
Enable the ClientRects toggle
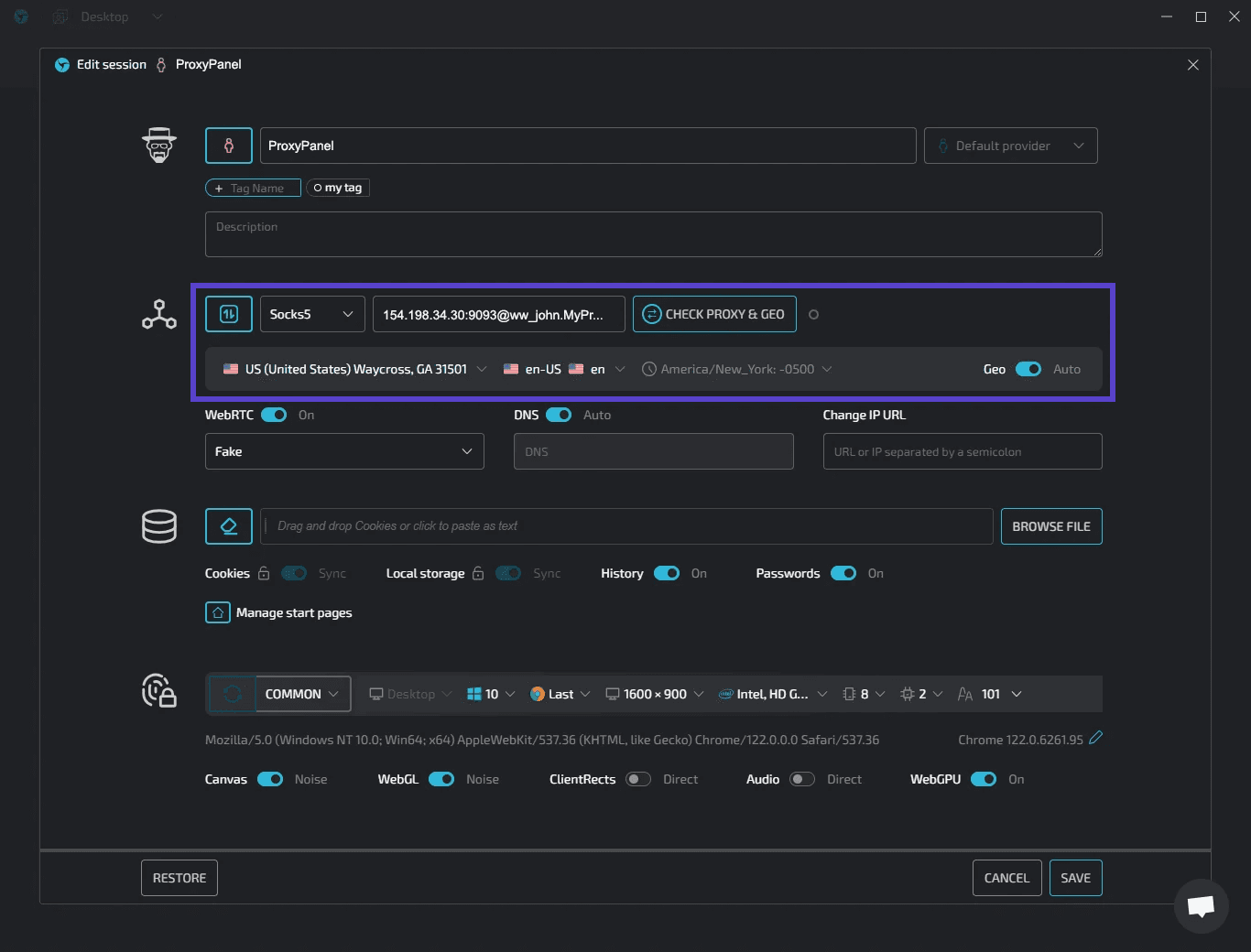638,779
